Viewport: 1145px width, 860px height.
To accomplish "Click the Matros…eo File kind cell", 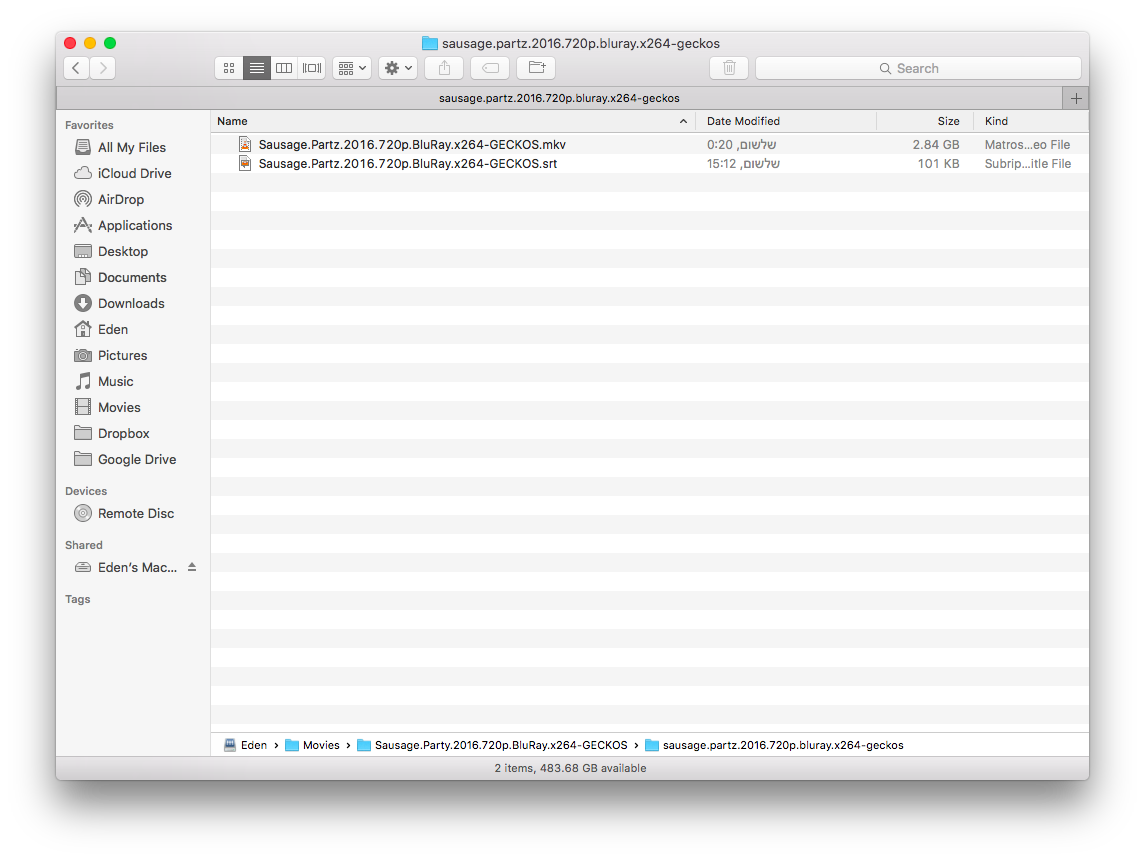I will point(1027,145).
